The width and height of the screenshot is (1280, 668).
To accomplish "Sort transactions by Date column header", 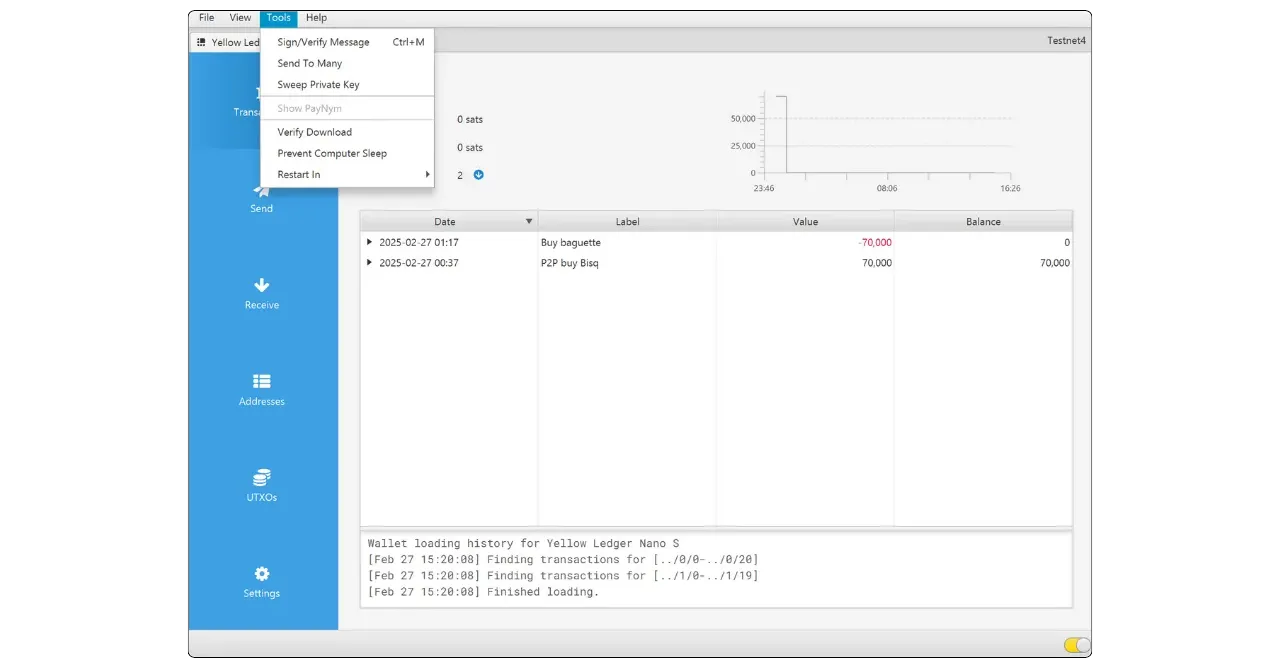I will pos(445,222).
